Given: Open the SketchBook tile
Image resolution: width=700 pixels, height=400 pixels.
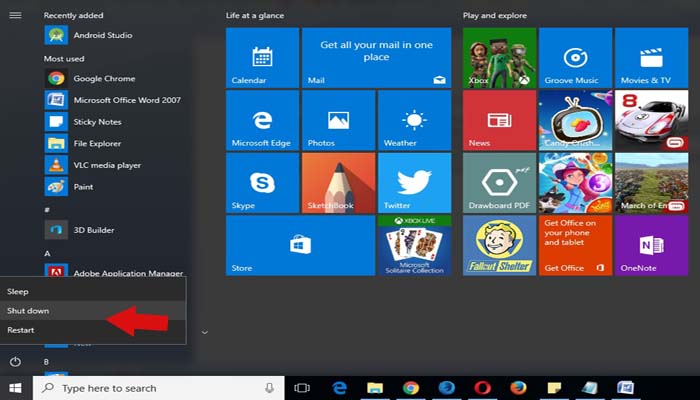Looking at the screenshot, I should [338, 183].
